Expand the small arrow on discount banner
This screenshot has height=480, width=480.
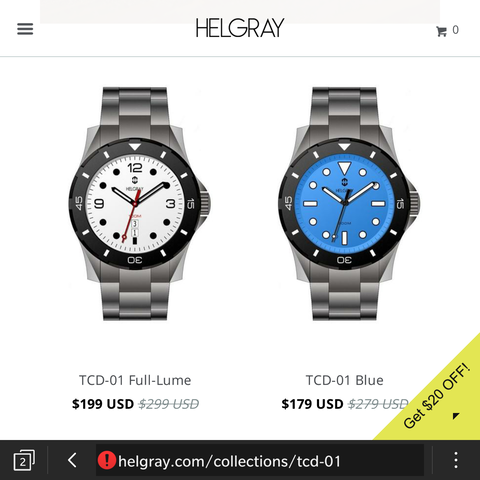point(456,416)
